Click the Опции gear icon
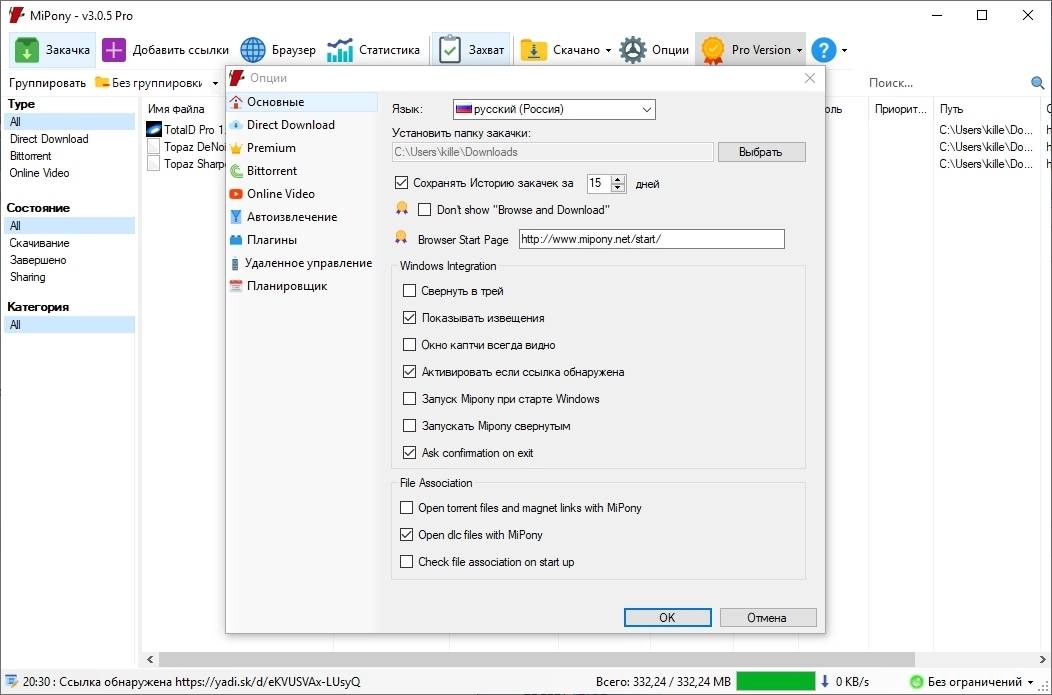 [633, 50]
